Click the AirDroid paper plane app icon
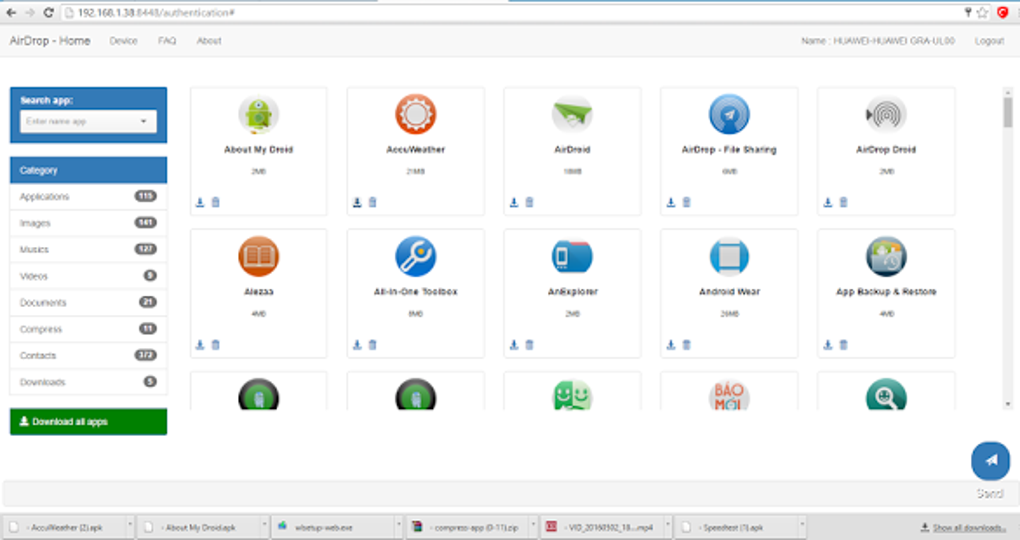1020x540 pixels. (x=572, y=115)
